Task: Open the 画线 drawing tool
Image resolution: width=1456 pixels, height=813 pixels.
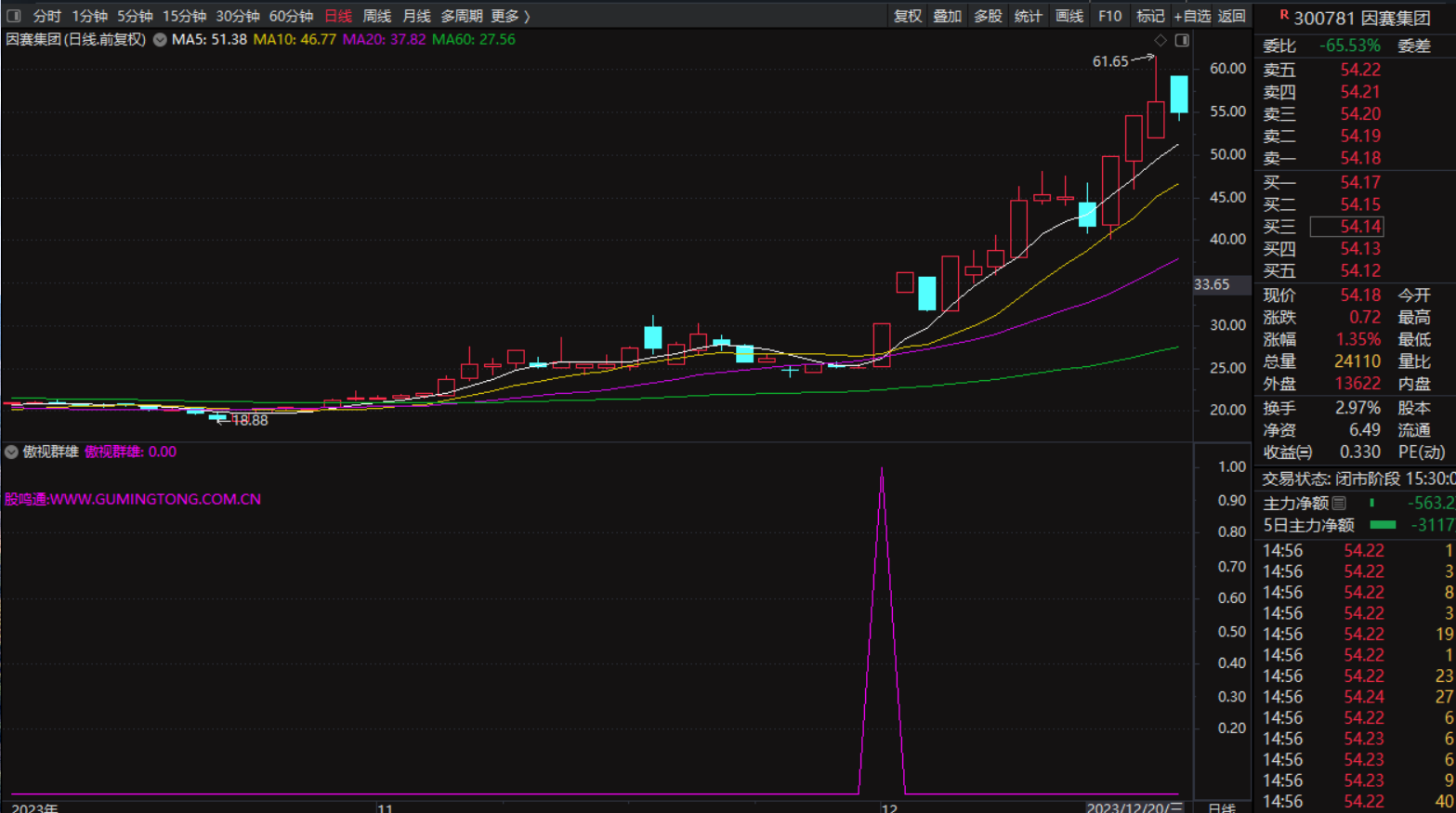Action: [1069, 16]
